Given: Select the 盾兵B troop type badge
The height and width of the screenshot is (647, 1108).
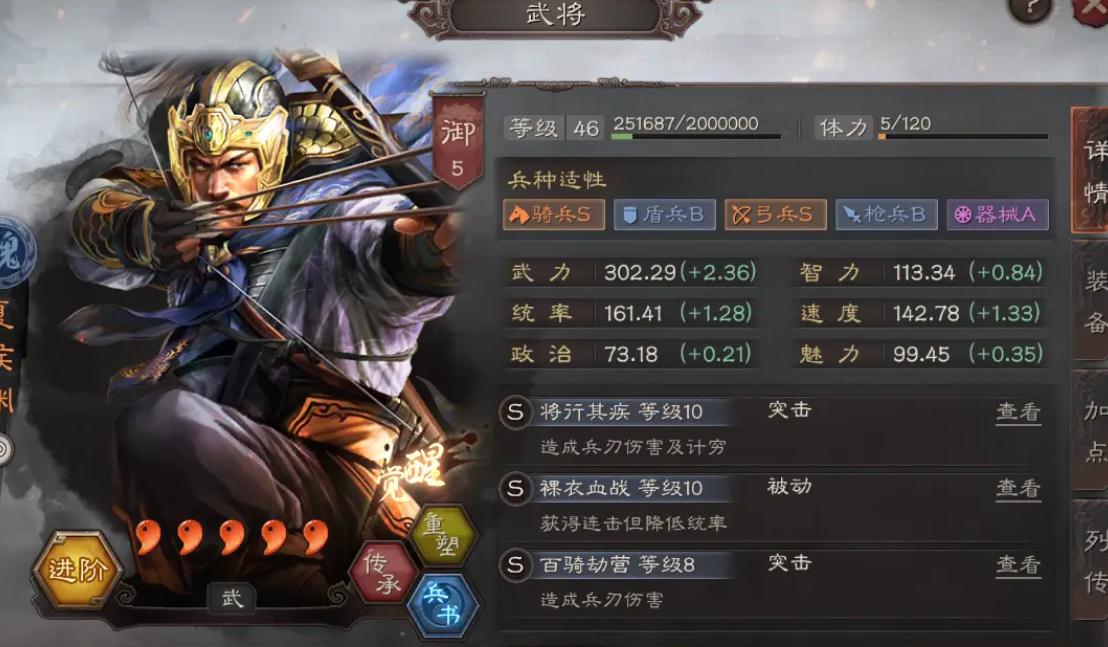Looking at the screenshot, I should pos(664,215).
